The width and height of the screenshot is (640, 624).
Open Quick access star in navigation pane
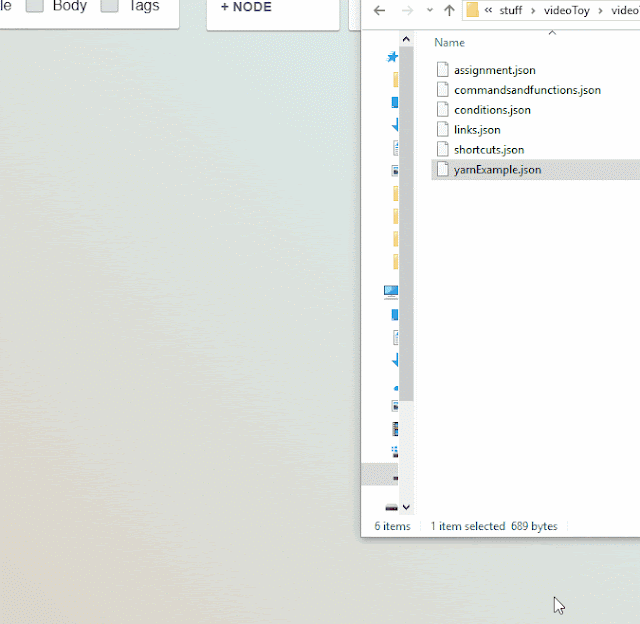(392, 57)
